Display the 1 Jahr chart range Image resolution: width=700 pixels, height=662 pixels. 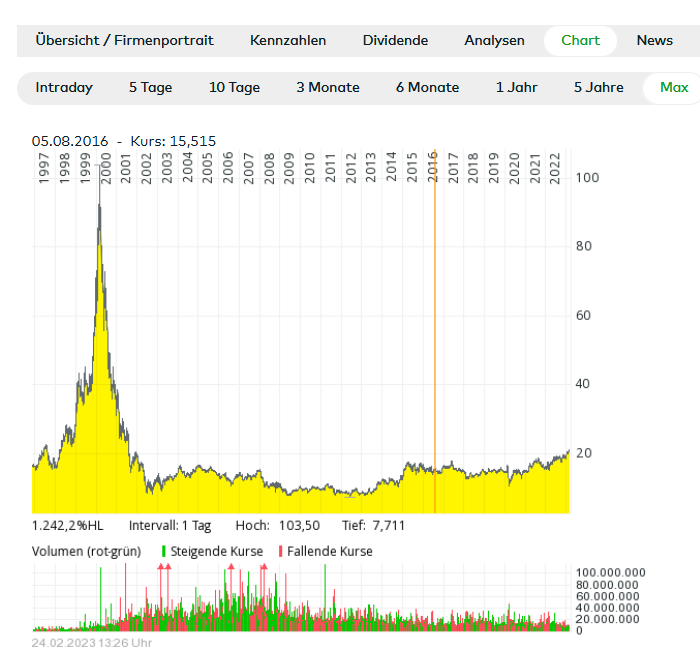516,88
